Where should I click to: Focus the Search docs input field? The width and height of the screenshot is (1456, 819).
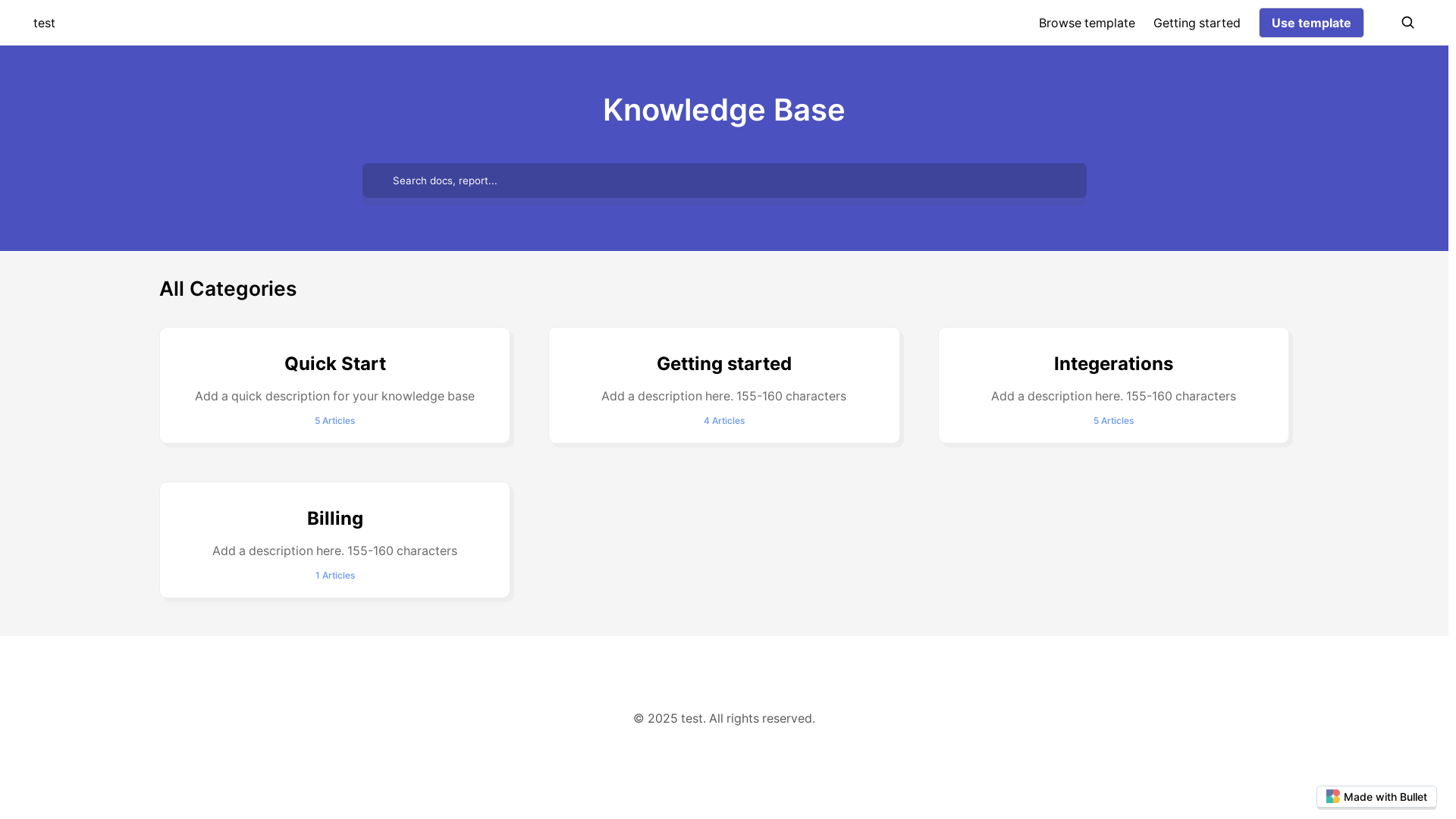click(724, 180)
